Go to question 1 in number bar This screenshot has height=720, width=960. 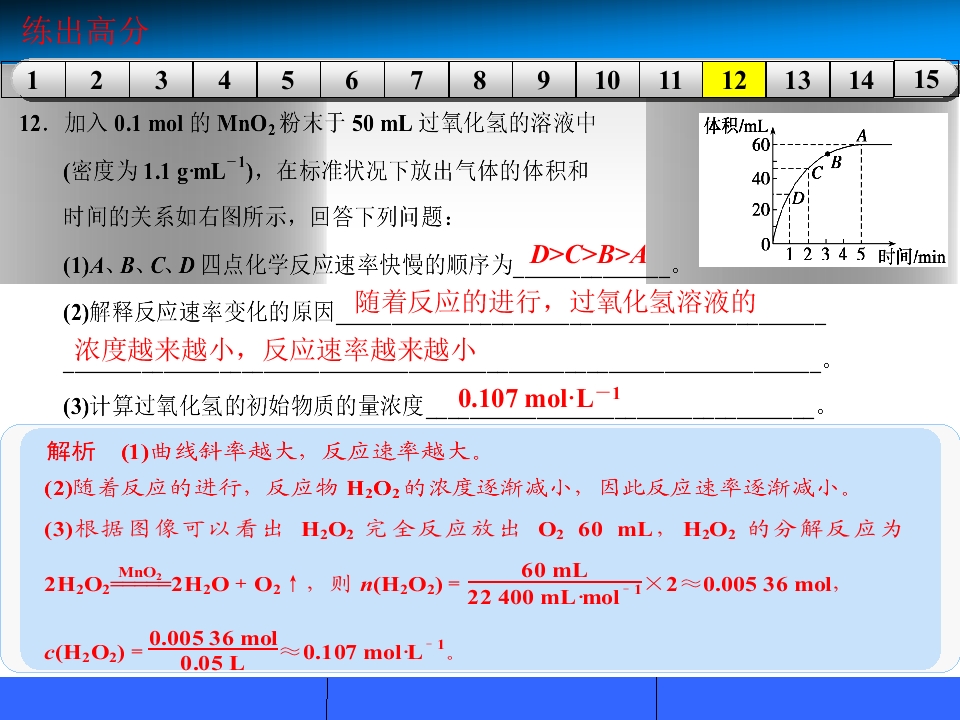point(33,80)
